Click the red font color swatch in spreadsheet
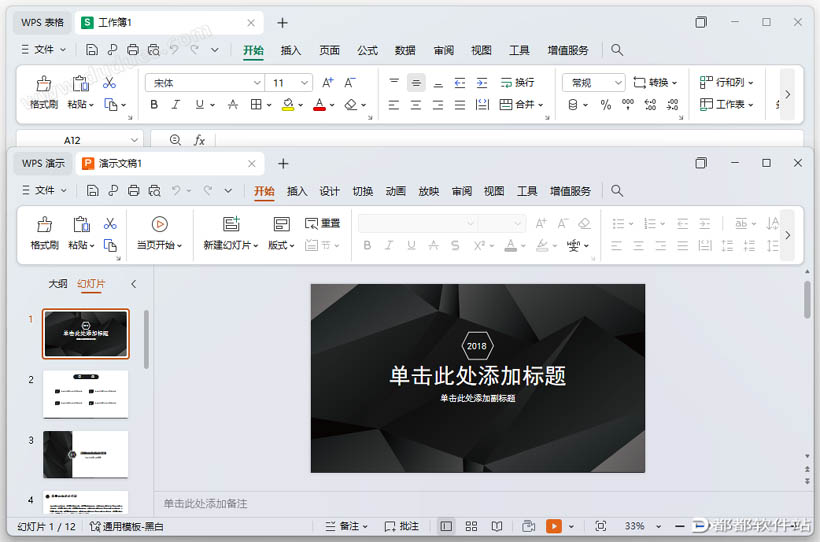This screenshot has height=542, width=820. (x=319, y=105)
